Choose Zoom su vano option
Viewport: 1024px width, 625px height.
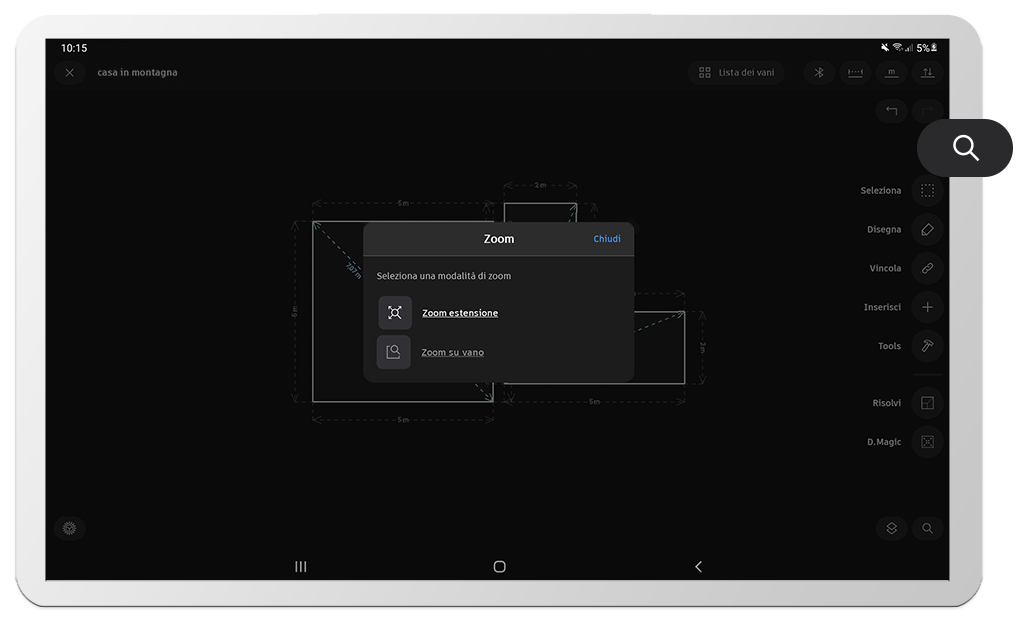coord(452,352)
